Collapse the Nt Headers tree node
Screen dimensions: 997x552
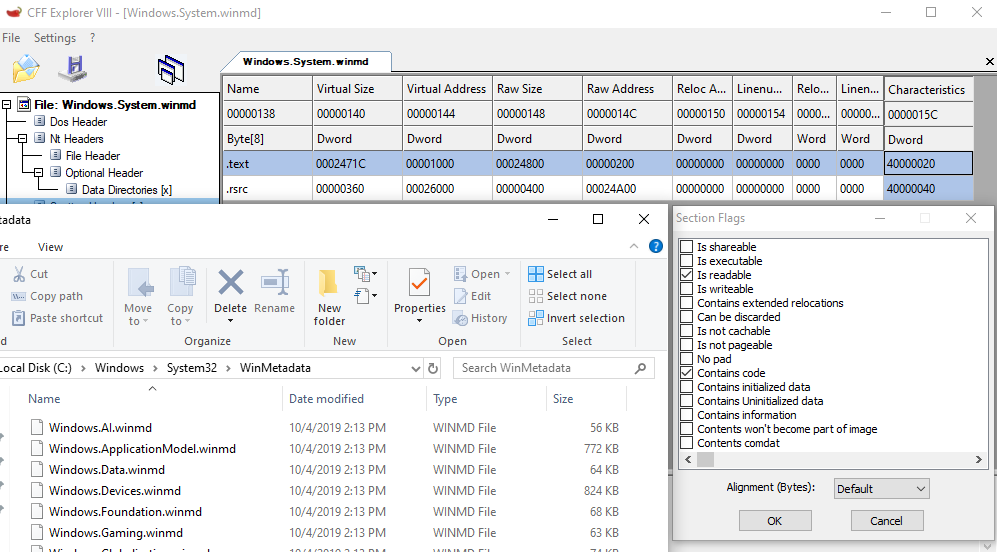click(x=22, y=139)
